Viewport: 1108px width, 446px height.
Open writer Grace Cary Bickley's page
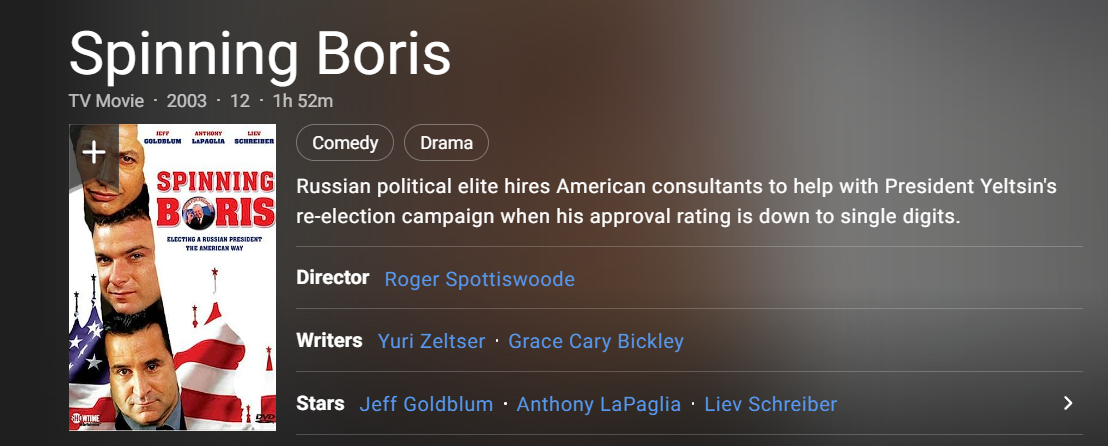[x=596, y=341]
